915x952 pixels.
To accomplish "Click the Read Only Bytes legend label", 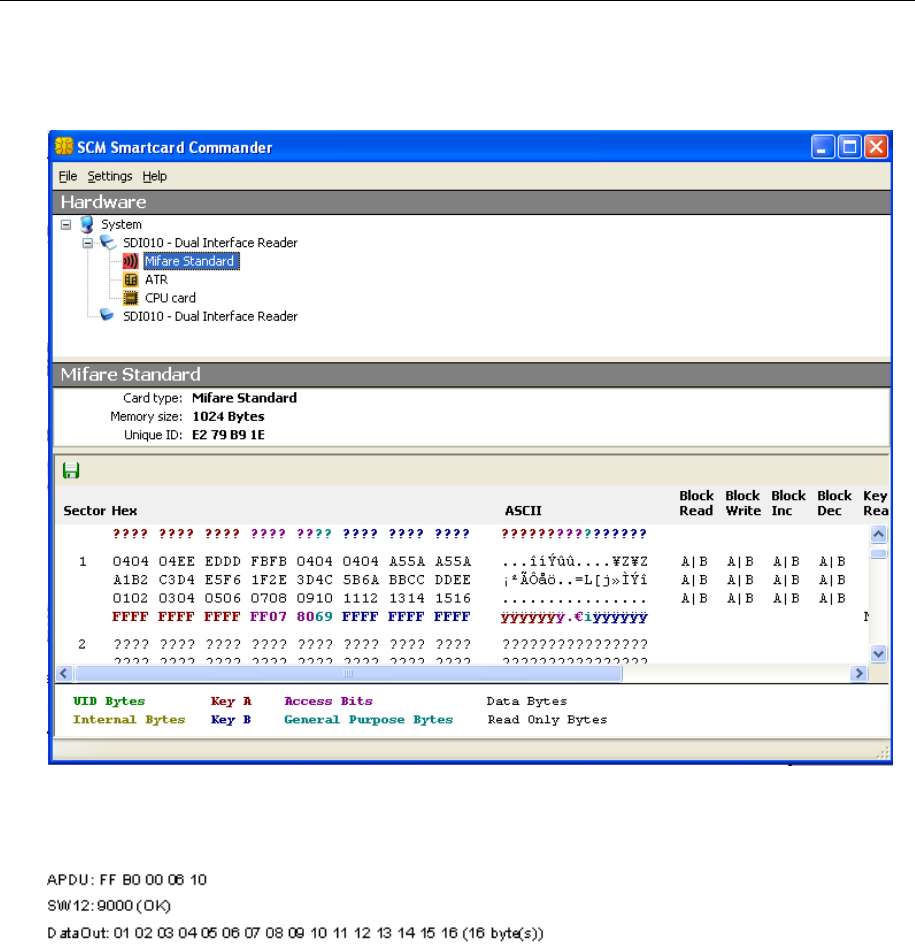I will tap(547, 719).
